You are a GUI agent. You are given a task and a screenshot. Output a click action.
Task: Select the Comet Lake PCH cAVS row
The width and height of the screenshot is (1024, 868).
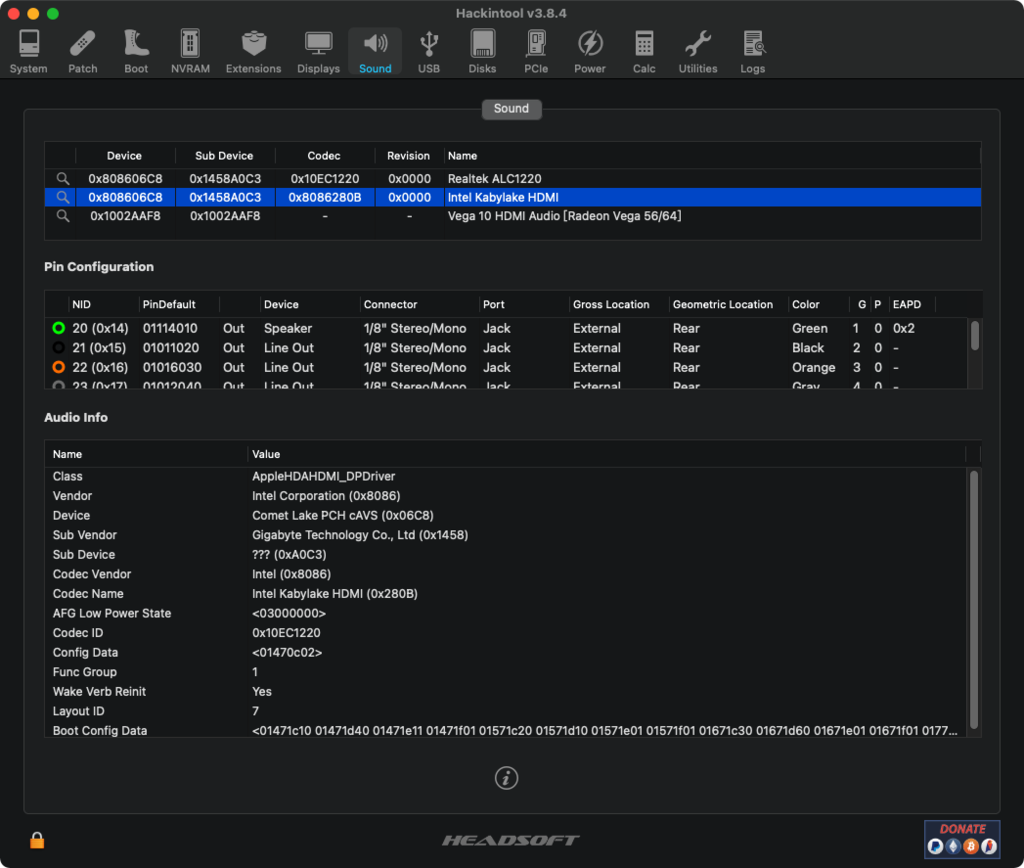point(505,515)
